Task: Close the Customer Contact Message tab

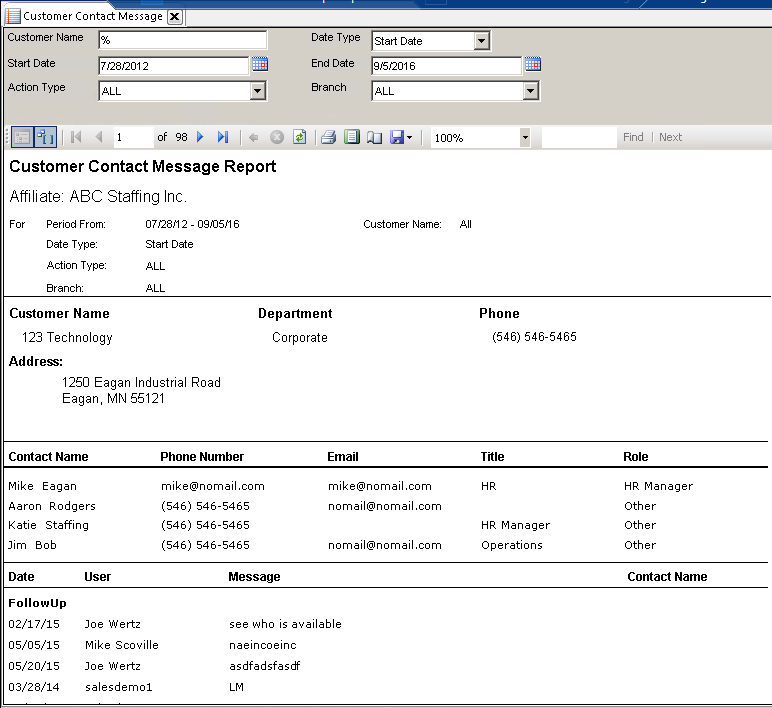Action: [174, 16]
